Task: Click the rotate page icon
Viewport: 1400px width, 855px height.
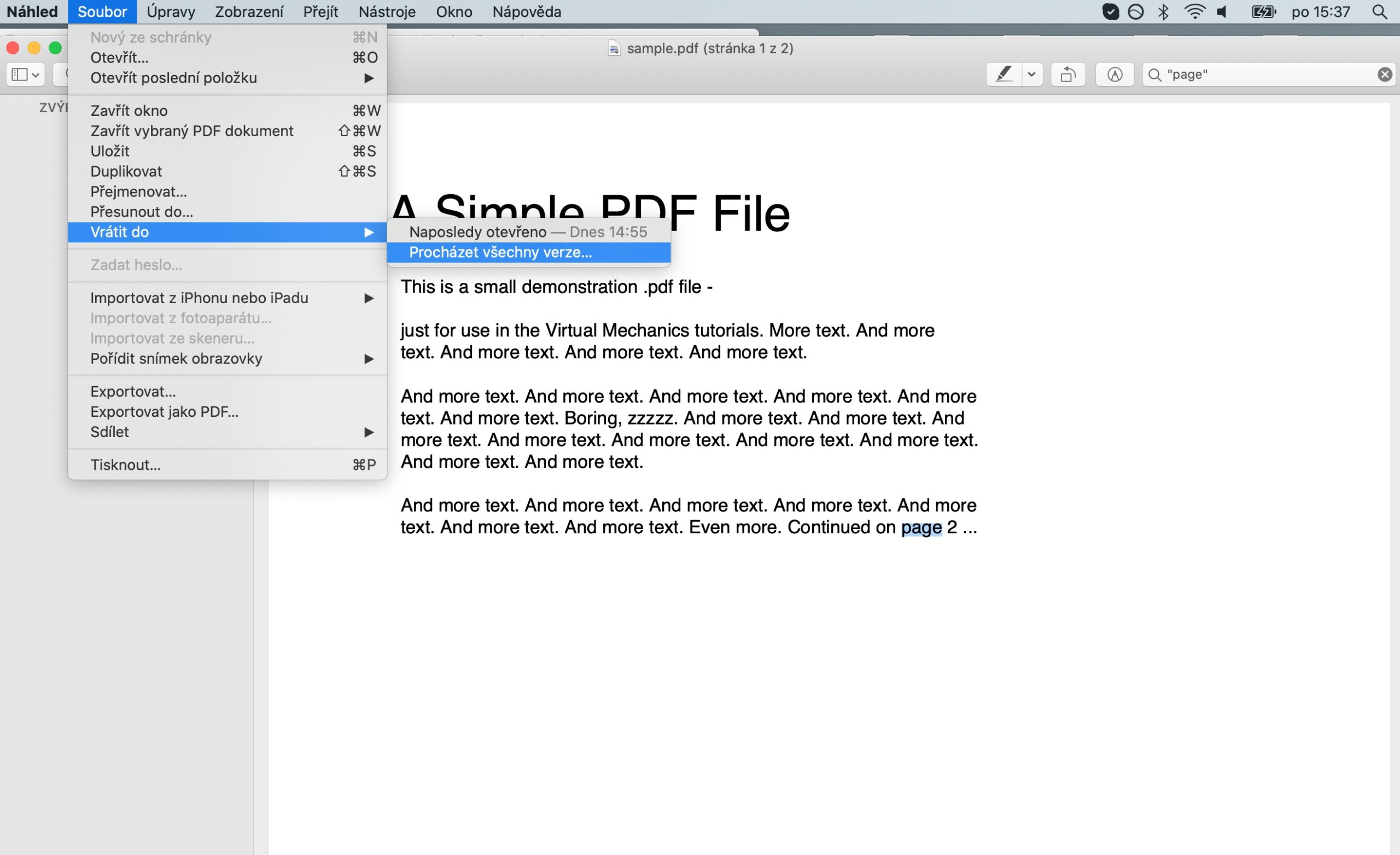Action: (x=1067, y=74)
